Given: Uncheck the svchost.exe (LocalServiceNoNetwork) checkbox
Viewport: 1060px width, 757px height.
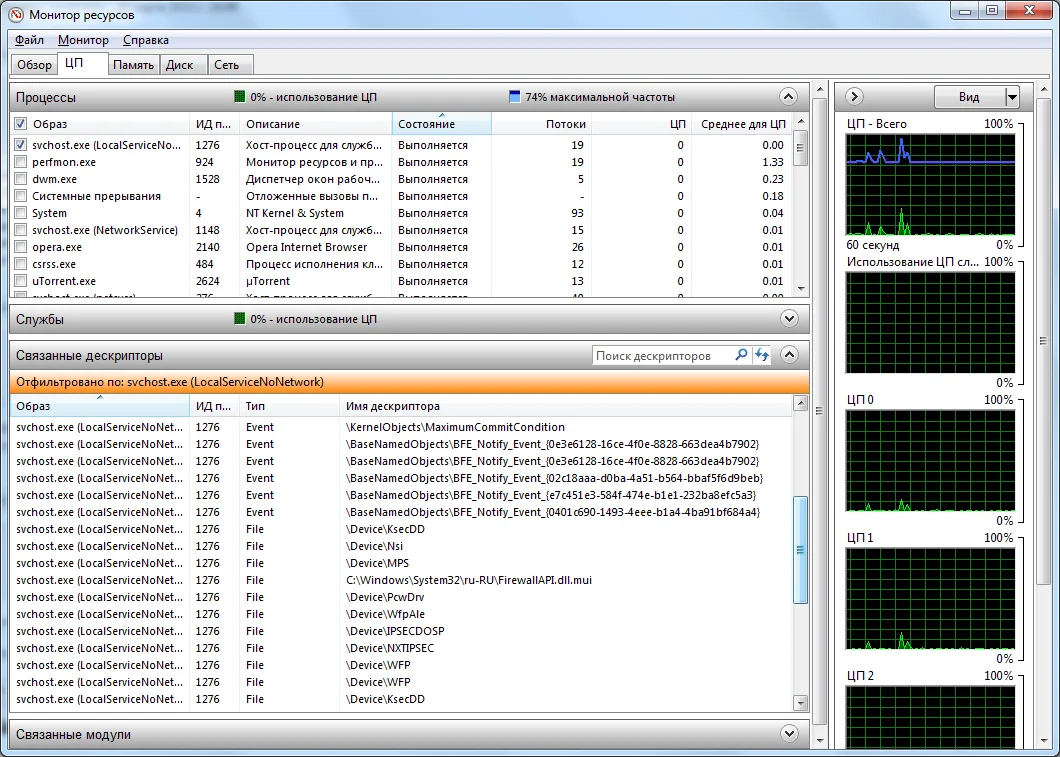Looking at the screenshot, I should (21, 145).
